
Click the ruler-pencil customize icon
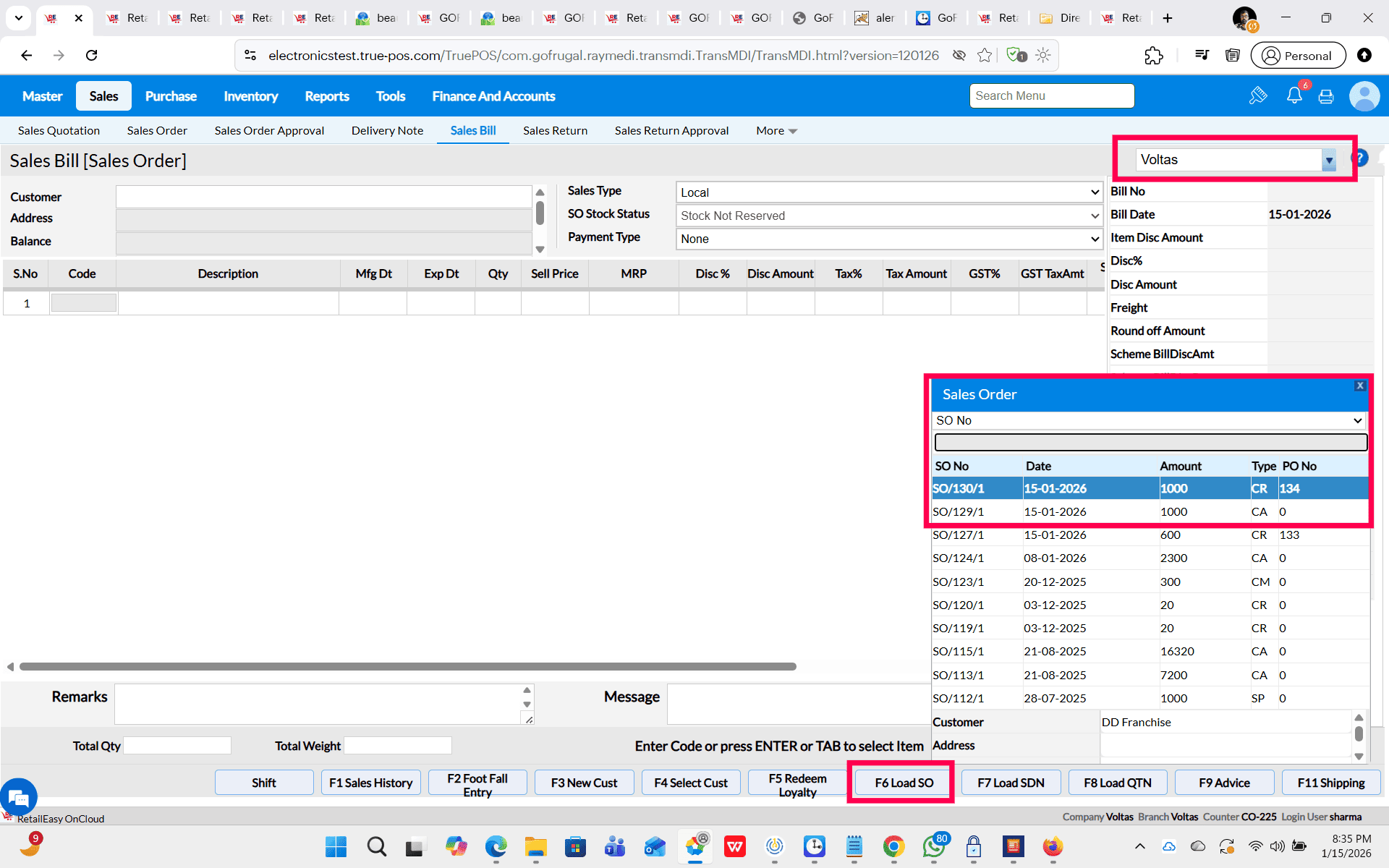pos(1258,95)
